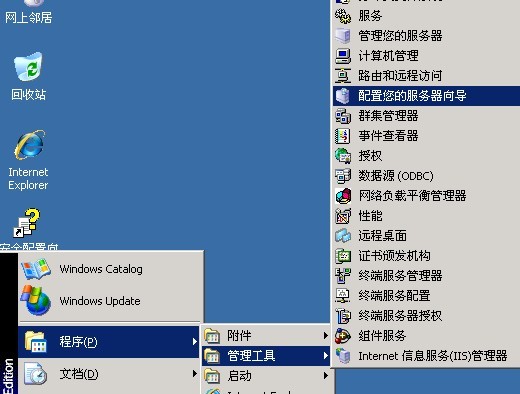This screenshot has height=394, width=520.
Task: Click the 配置您的服务器向导 icon
Action: pos(343,96)
